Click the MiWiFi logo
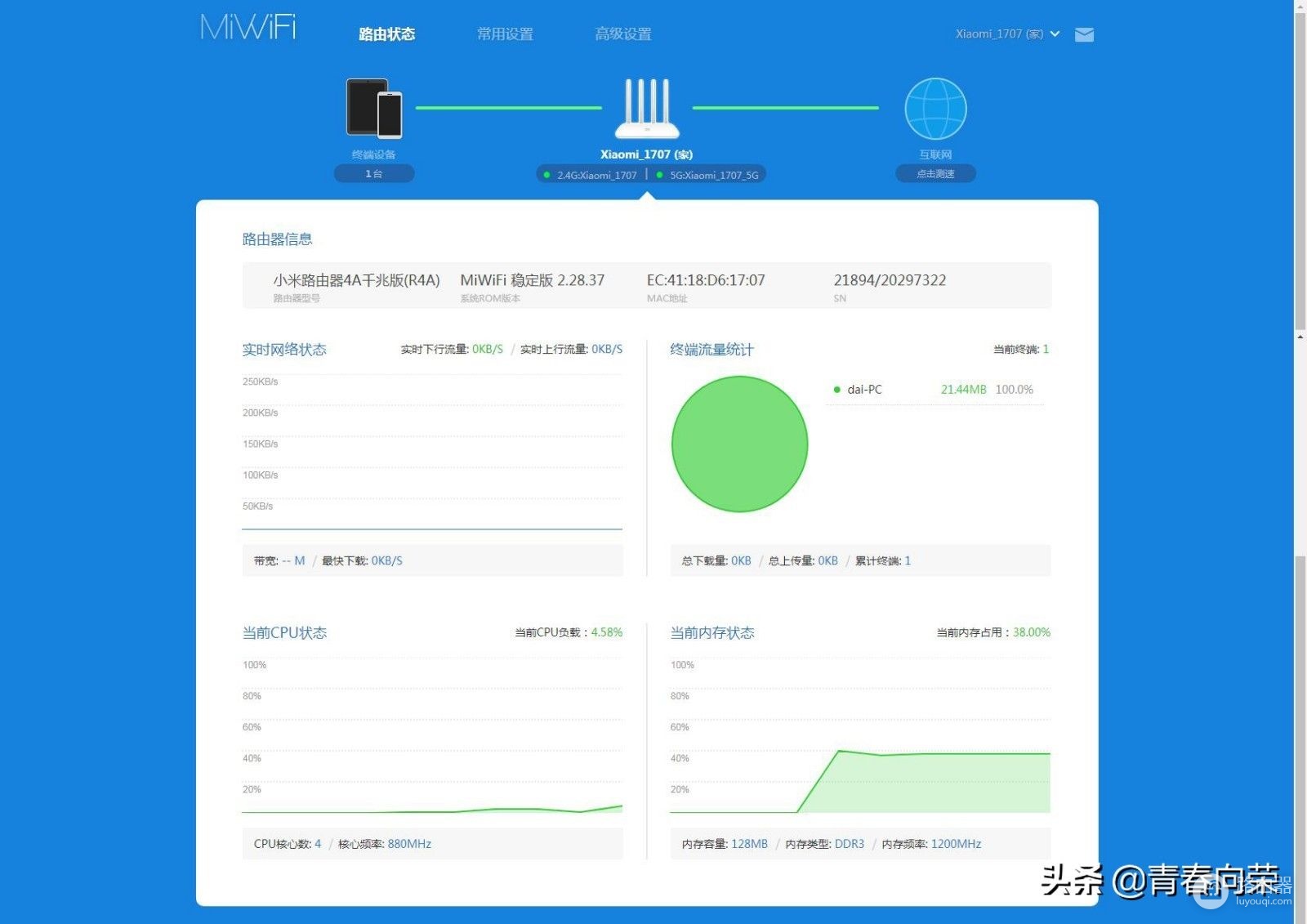Viewport: 1307px width, 924px height. pos(248,27)
